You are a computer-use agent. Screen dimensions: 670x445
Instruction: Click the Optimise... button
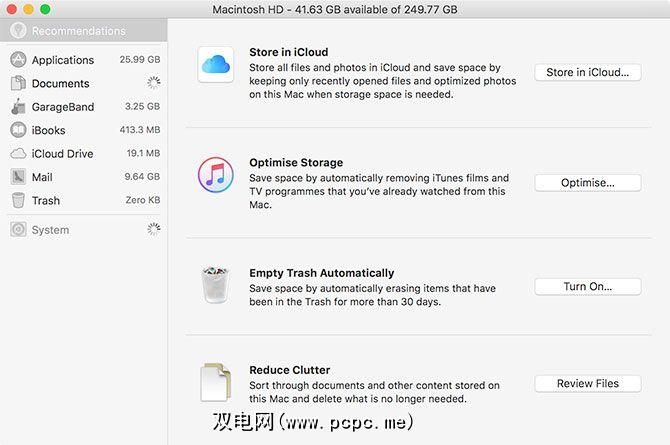[x=588, y=183]
